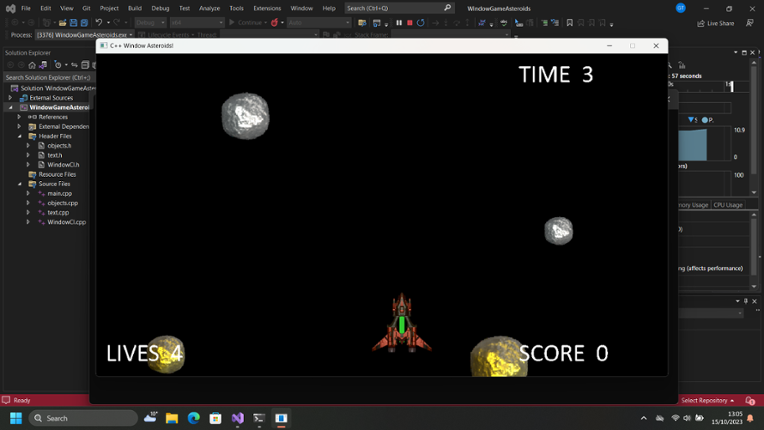The width and height of the screenshot is (764, 430).
Task: Click the diagnostic timeline marker
Action: tap(731, 86)
